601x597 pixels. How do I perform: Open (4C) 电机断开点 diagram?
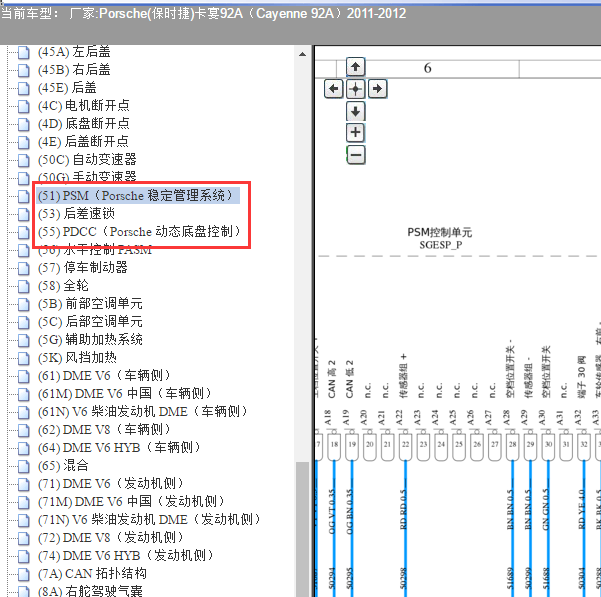pyautogui.click(x=84, y=106)
